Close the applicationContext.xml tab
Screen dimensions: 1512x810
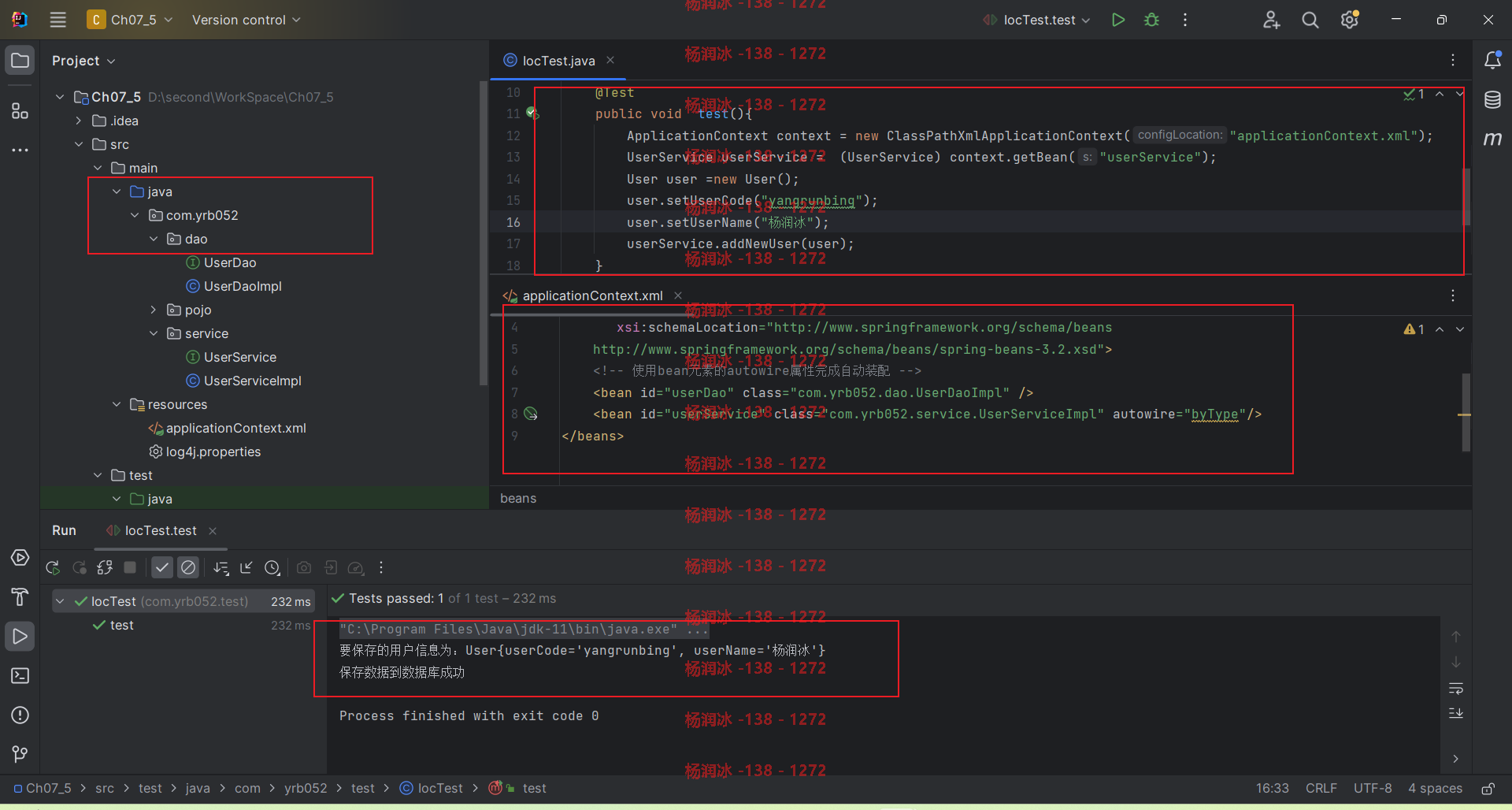click(x=678, y=295)
